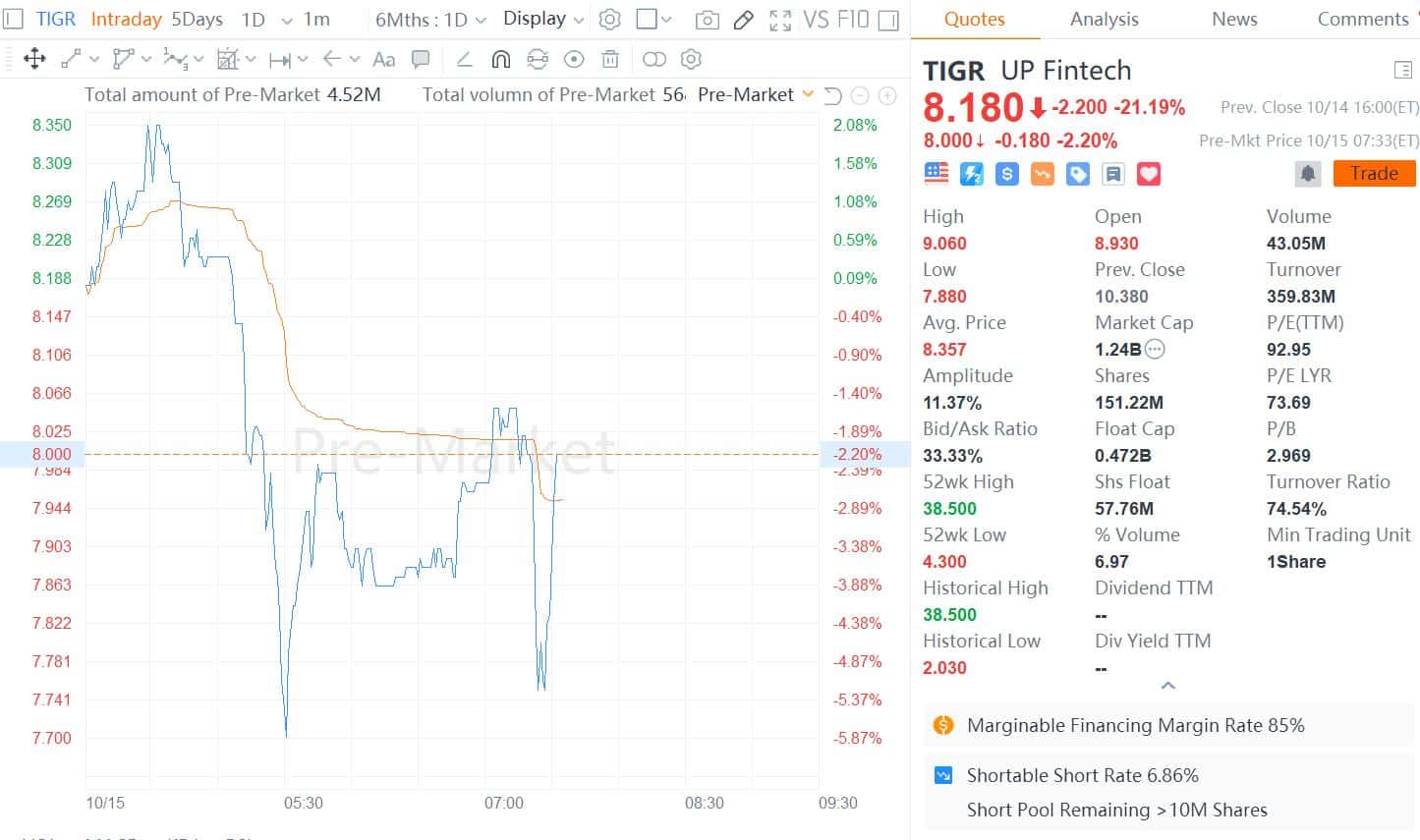The width and height of the screenshot is (1420, 840).
Task: Open financials via the dollar sign icon
Action: [x=1005, y=174]
